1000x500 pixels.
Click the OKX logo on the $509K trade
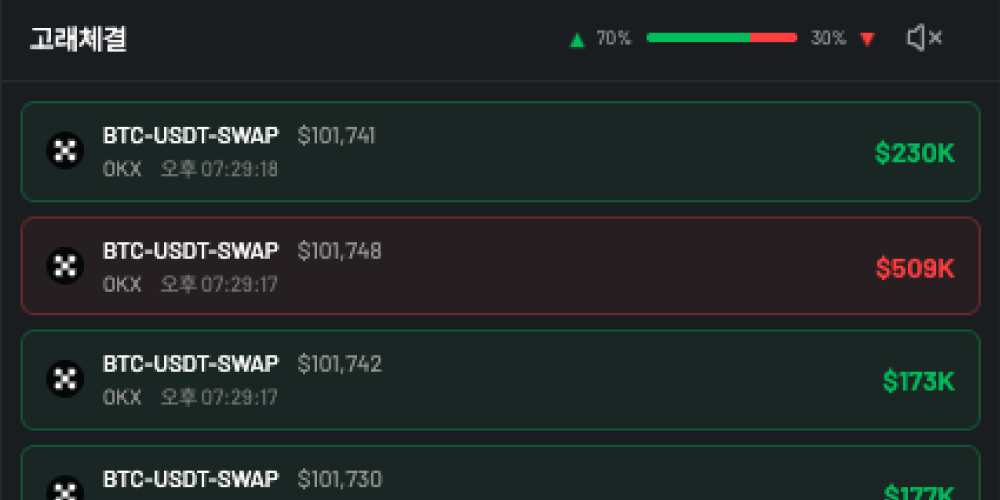coord(66,265)
